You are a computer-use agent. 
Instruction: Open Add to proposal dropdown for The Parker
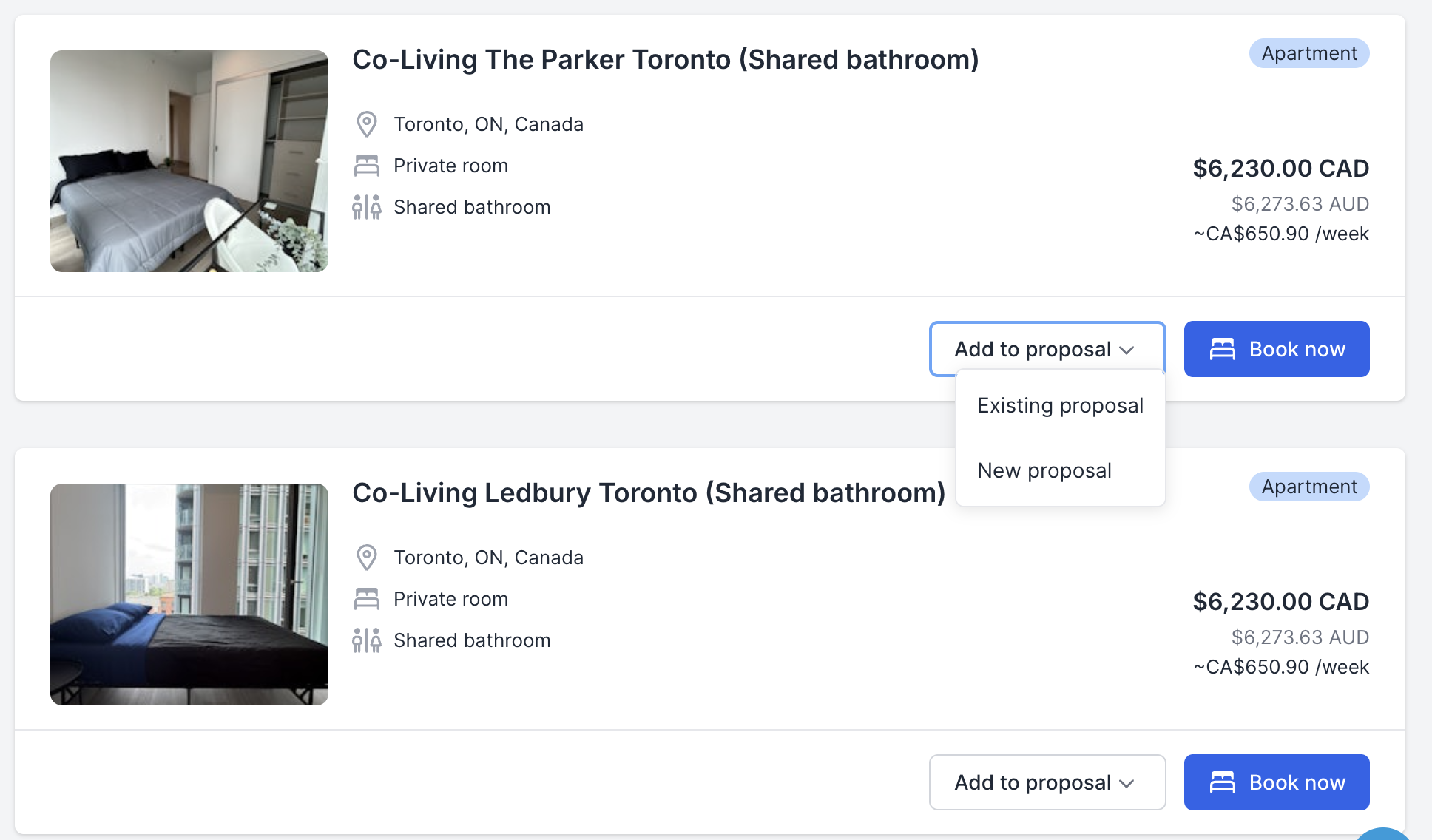[1047, 349]
